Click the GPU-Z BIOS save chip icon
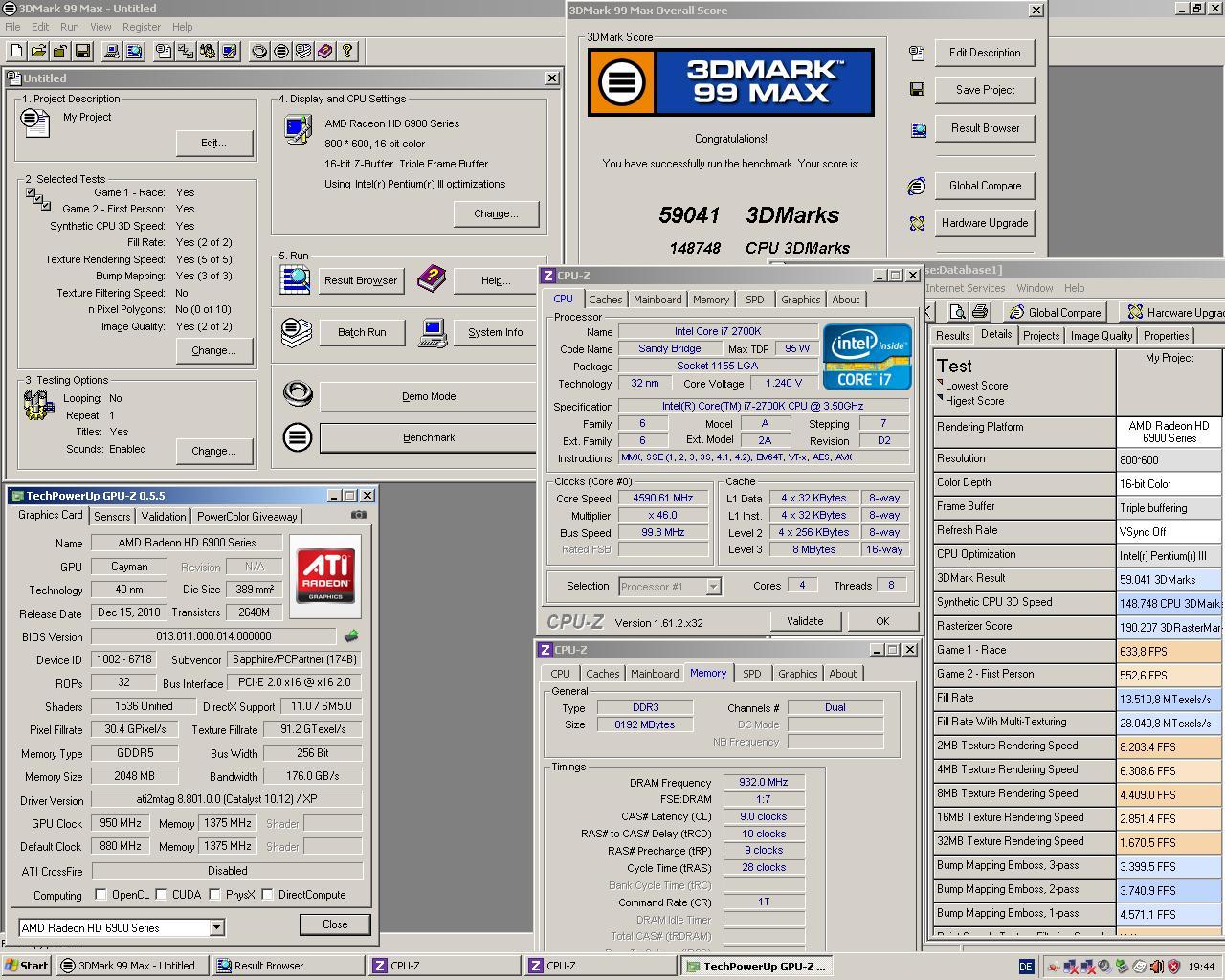Viewport: 1225px width, 980px height. coord(351,635)
